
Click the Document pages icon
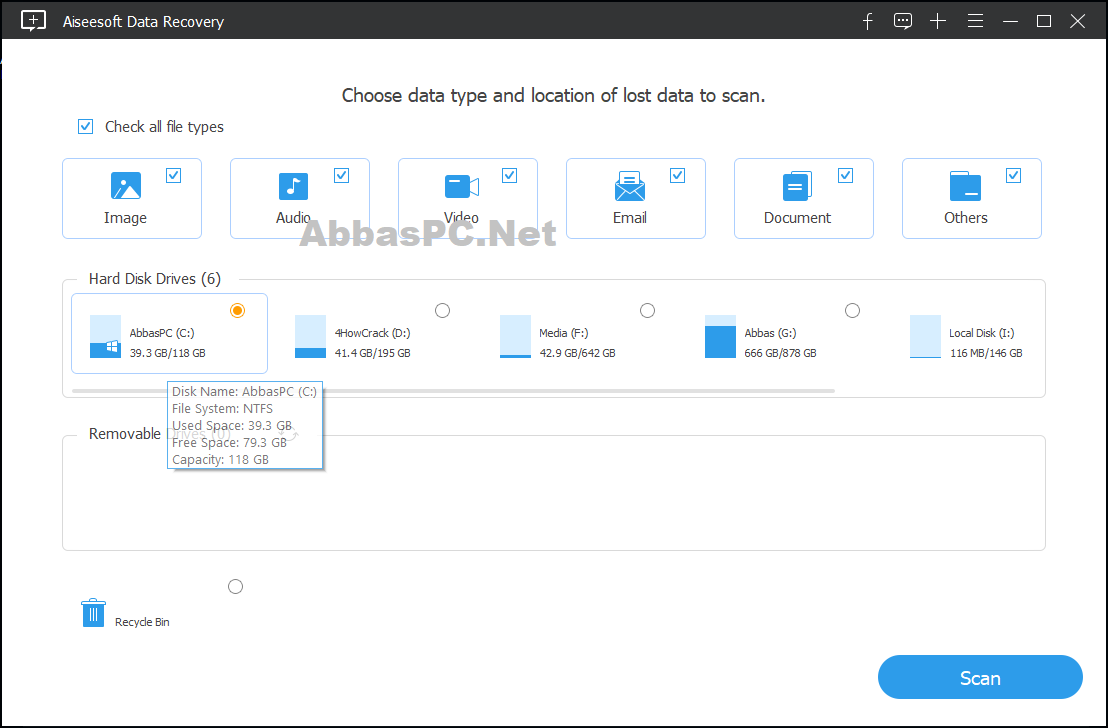[x=797, y=186]
